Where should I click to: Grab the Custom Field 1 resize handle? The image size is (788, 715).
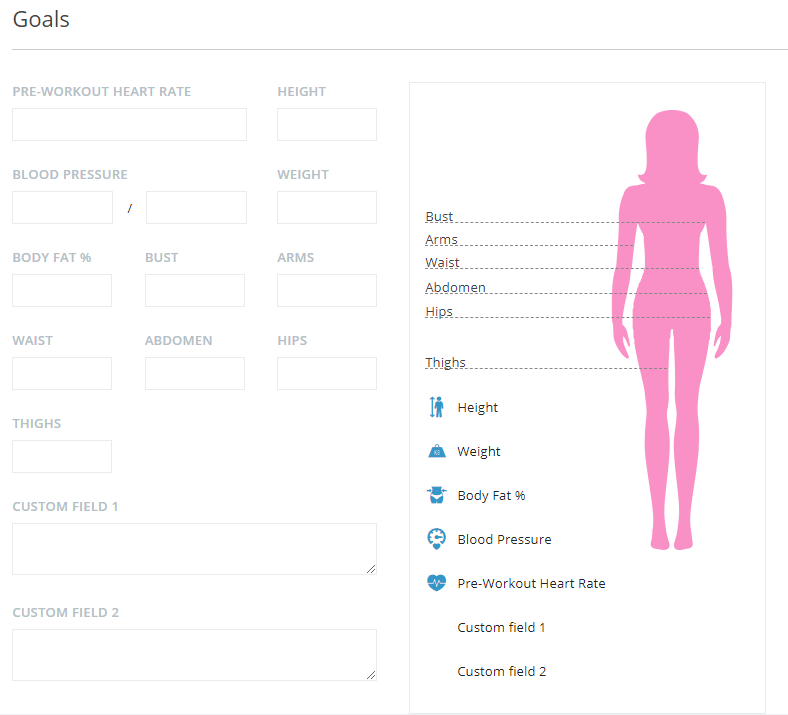371,569
